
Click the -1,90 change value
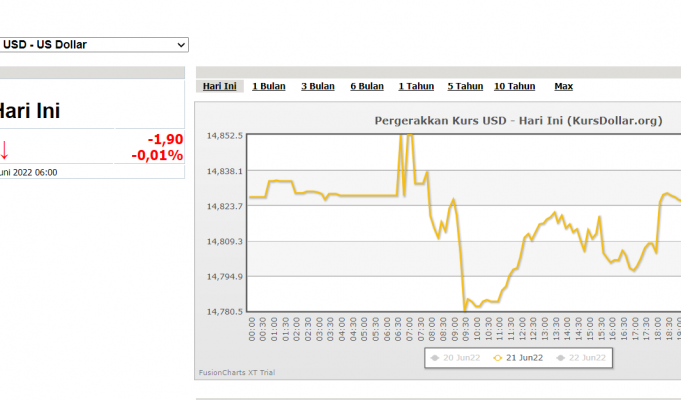coord(165,139)
